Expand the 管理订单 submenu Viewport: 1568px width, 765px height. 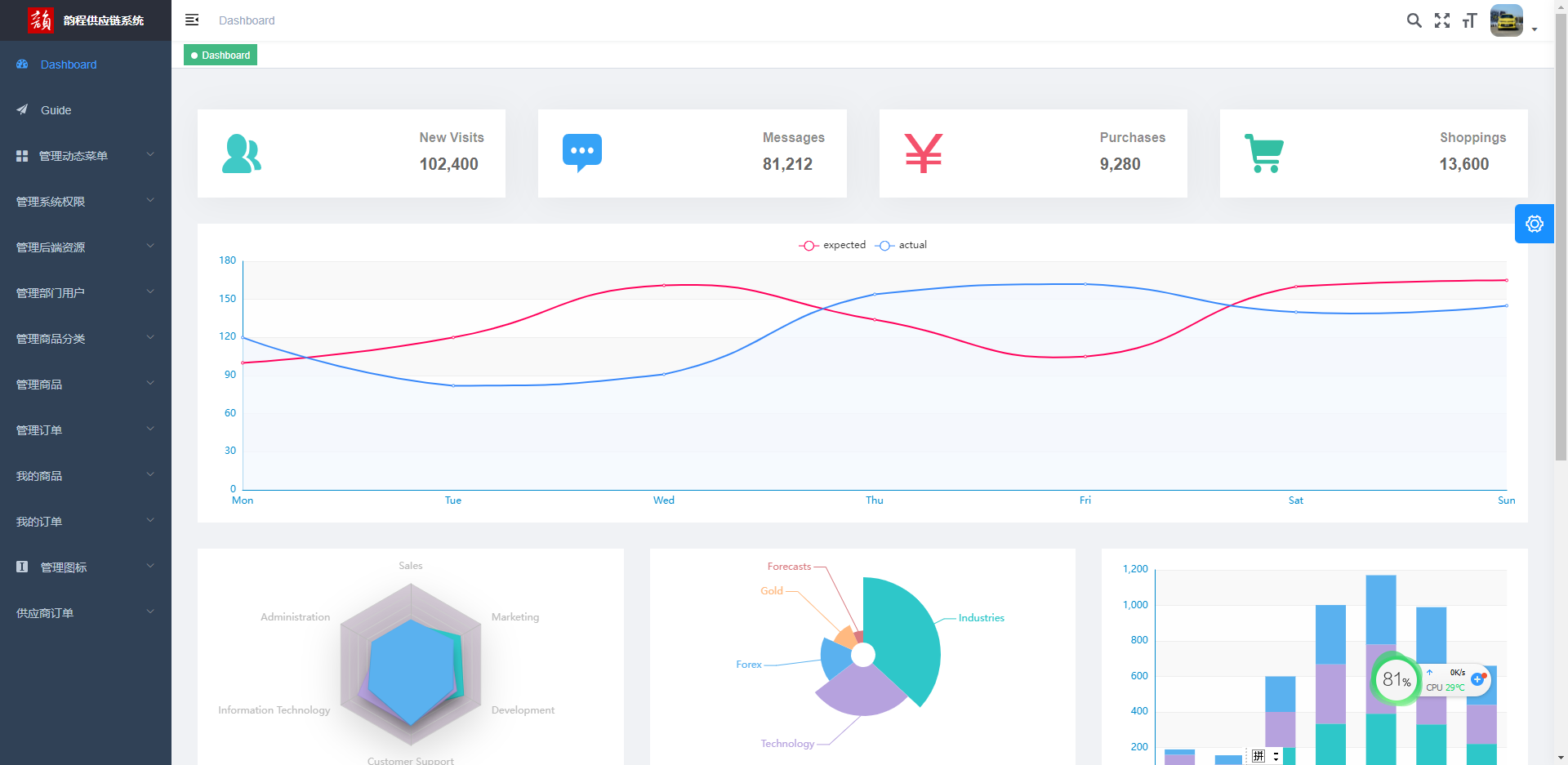click(86, 429)
